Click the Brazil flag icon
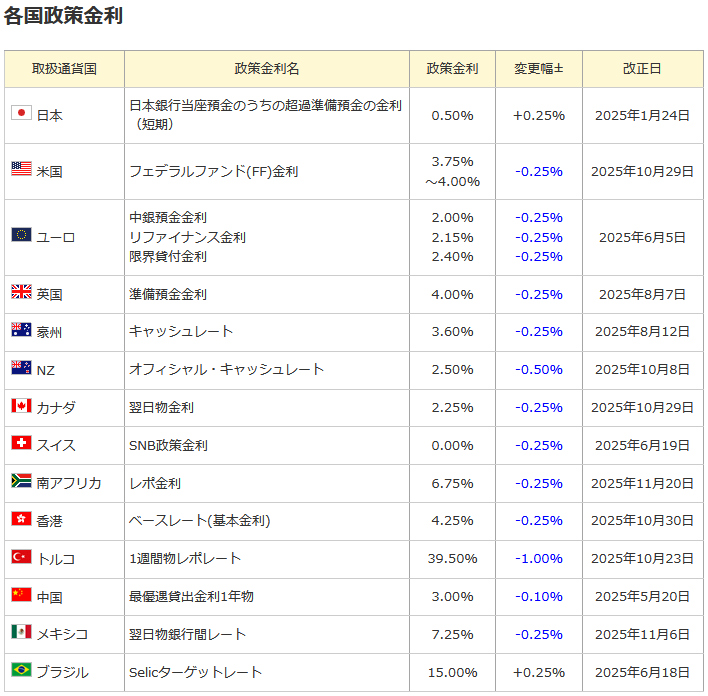Viewport: 708px width, 696px height. pyautogui.click(x=21, y=670)
